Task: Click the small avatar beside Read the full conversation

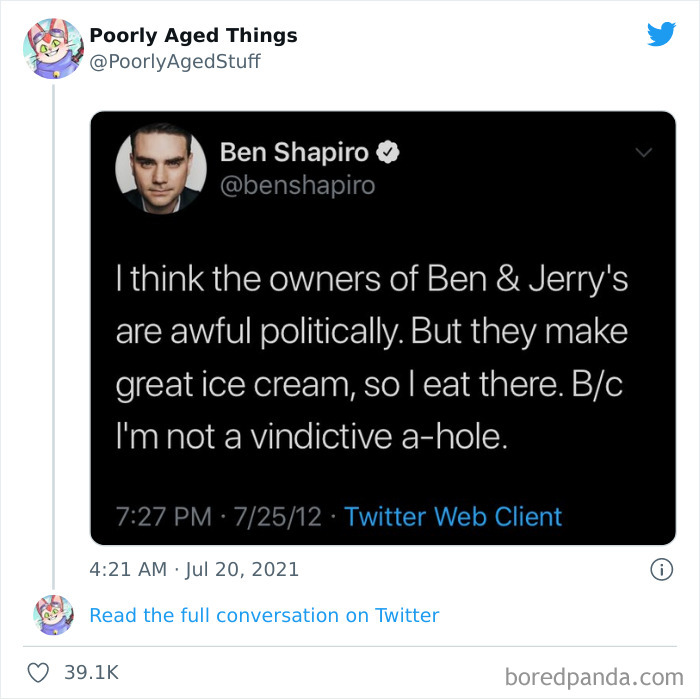Action: point(52,614)
